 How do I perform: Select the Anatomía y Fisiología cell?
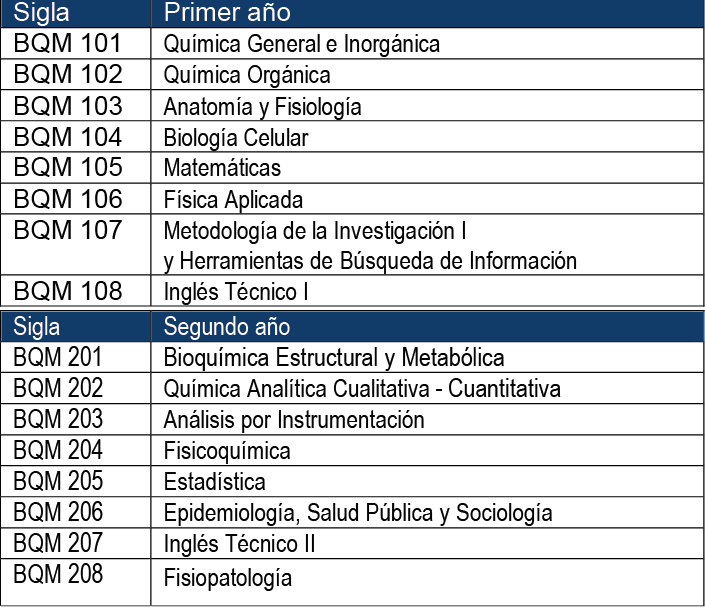tap(263, 107)
